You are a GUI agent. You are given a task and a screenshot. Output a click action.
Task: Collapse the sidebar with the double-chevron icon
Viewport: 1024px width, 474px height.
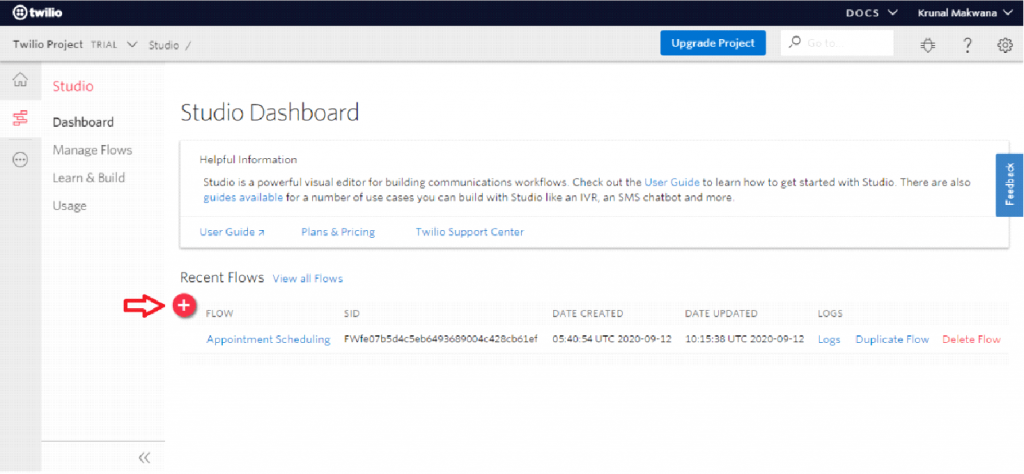pyautogui.click(x=145, y=457)
